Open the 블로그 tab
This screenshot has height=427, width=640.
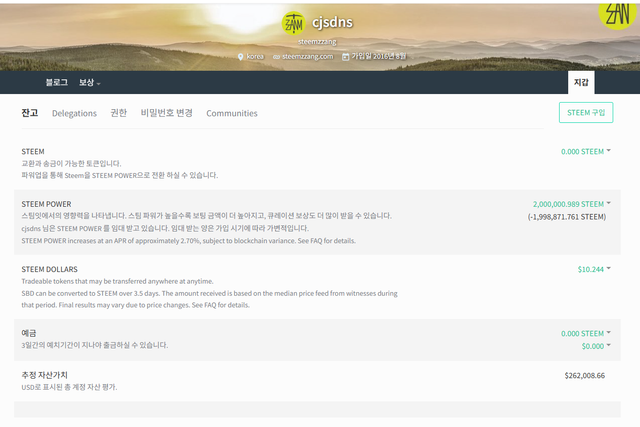tap(57, 82)
